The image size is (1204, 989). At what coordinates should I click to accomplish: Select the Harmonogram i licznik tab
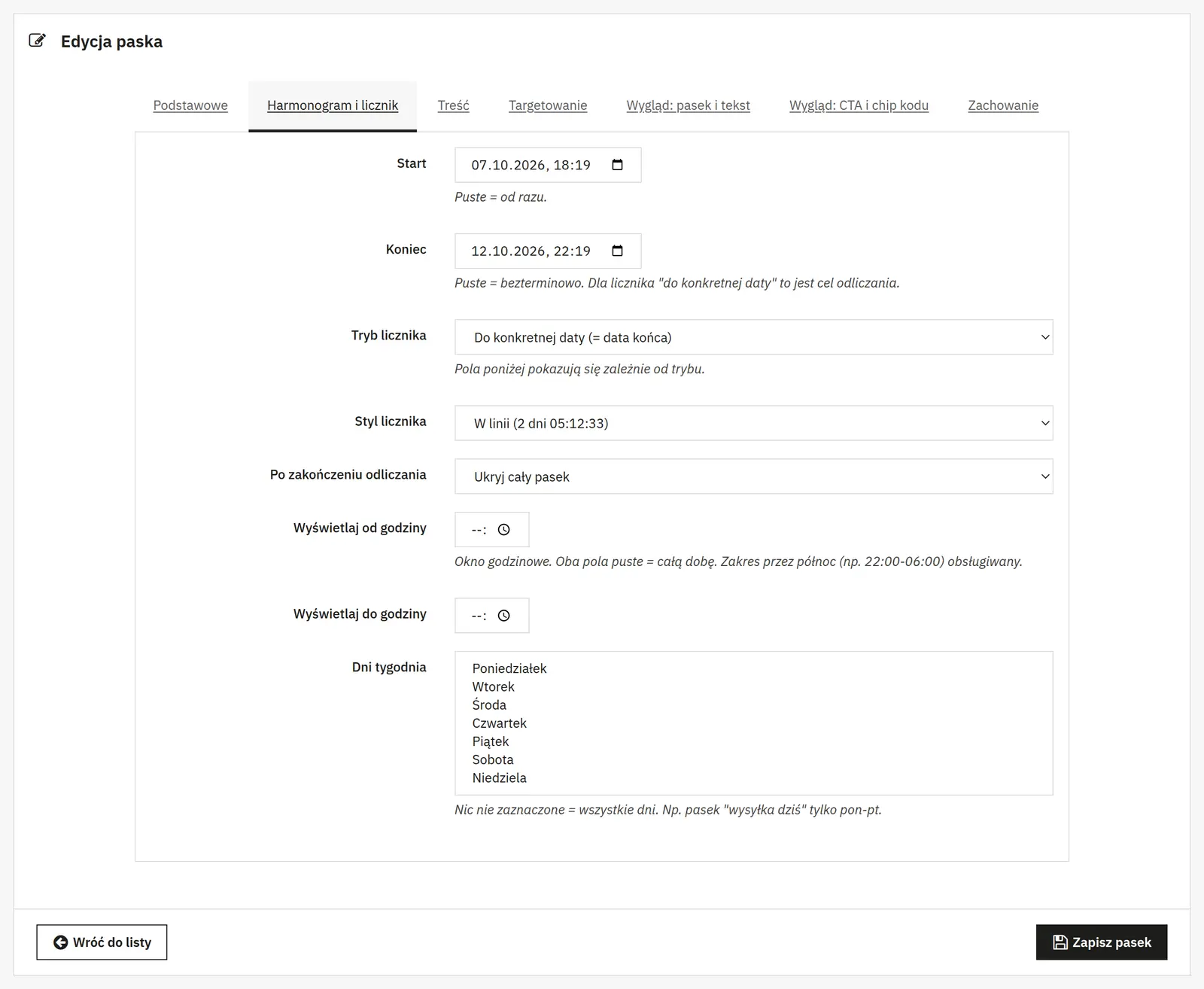[x=333, y=105]
